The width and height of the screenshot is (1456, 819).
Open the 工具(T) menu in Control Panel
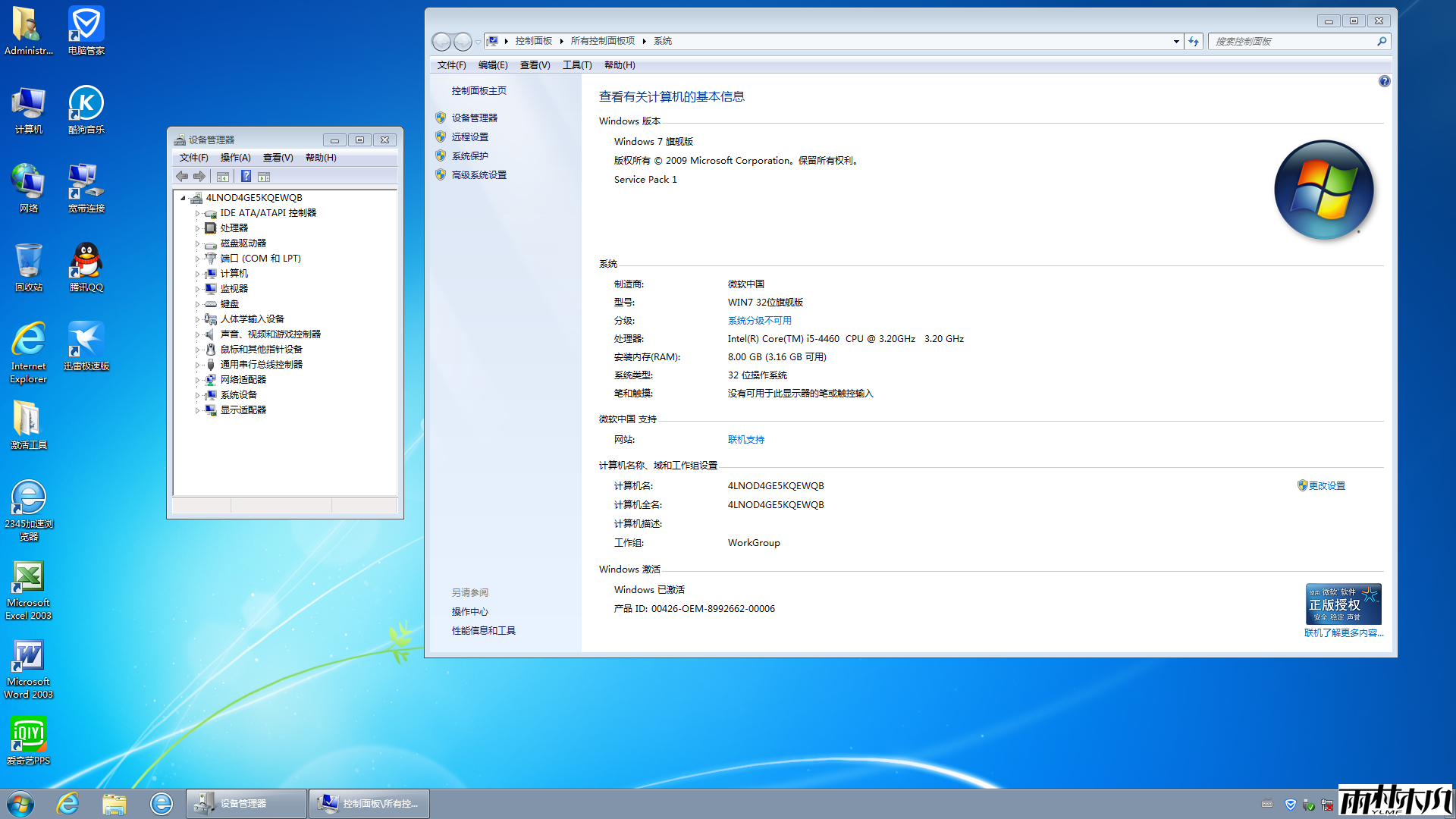pos(576,65)
